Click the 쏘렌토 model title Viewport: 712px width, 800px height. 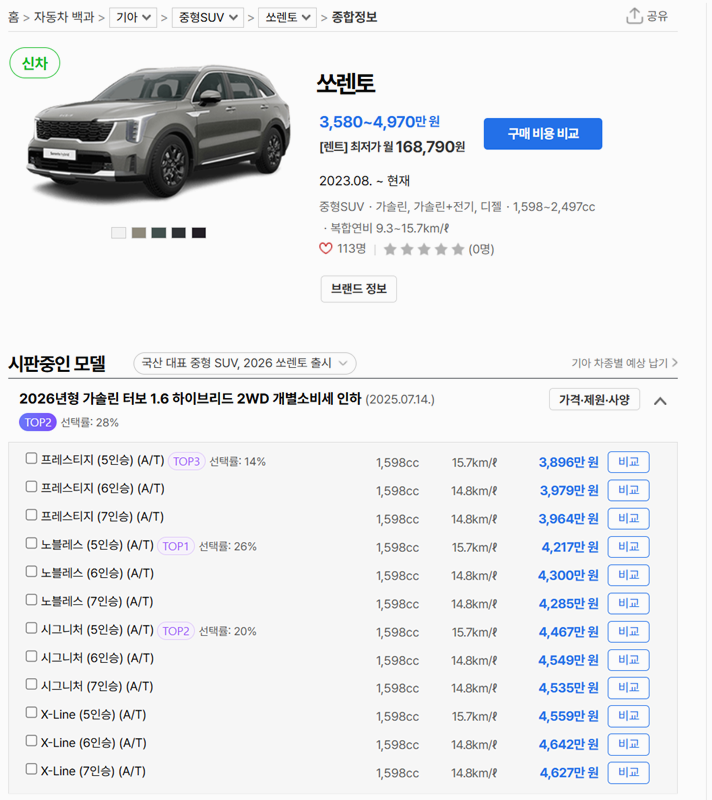[x=346, y=83]
